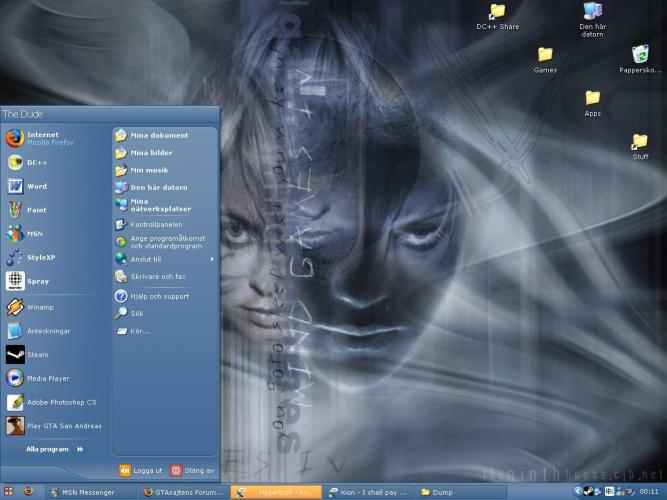Screen dimensions: 667x500
Task: Select Kontrollpanelen in the Start menu
Action: click(155, 225)
